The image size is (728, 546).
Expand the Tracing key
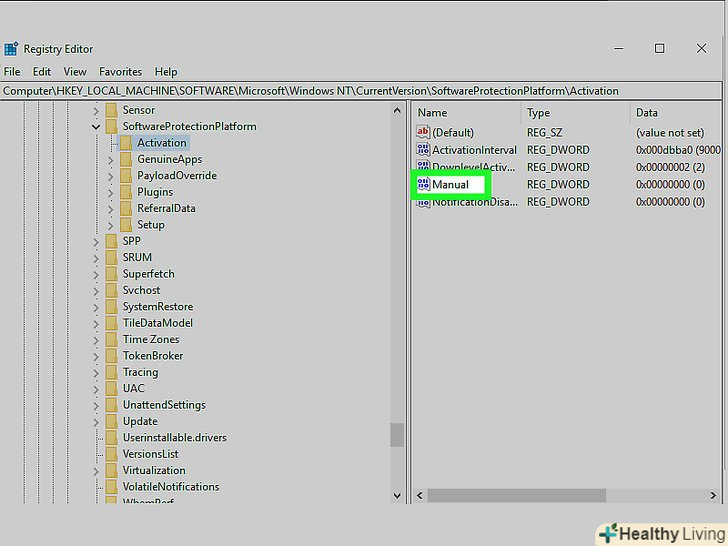pos(96,373)
